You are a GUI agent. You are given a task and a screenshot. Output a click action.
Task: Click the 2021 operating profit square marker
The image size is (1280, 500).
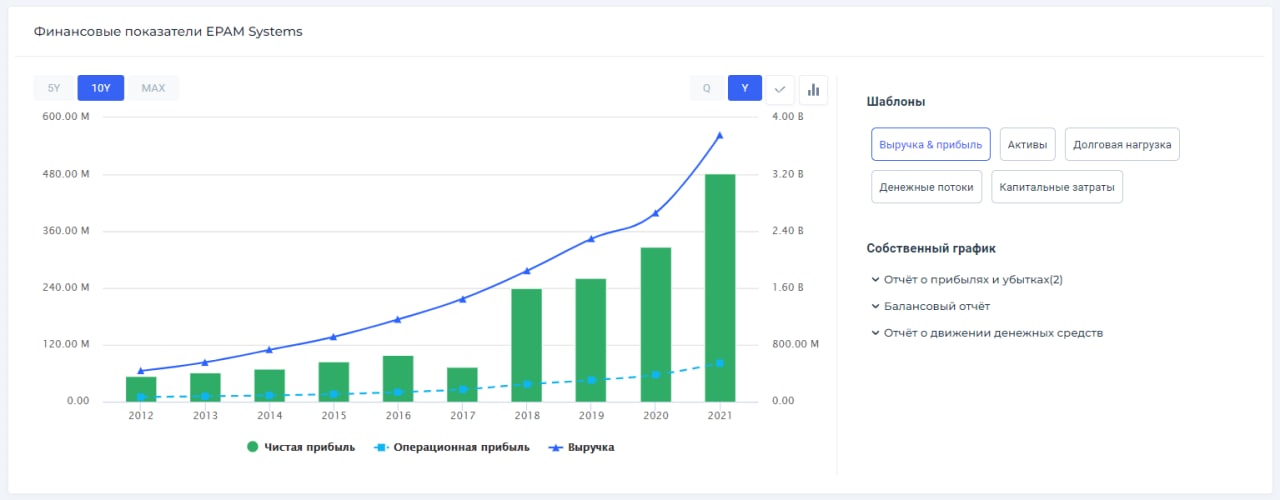[x=720, y=363]
